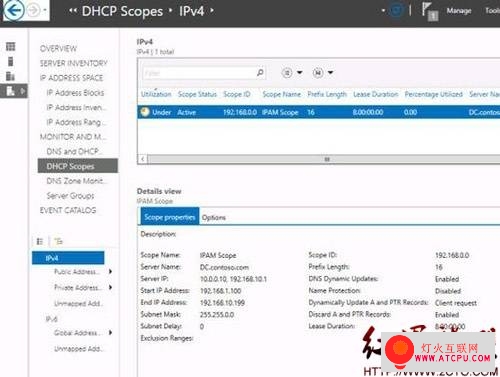Sort by Percentage Utilized column

coord(434,94)
